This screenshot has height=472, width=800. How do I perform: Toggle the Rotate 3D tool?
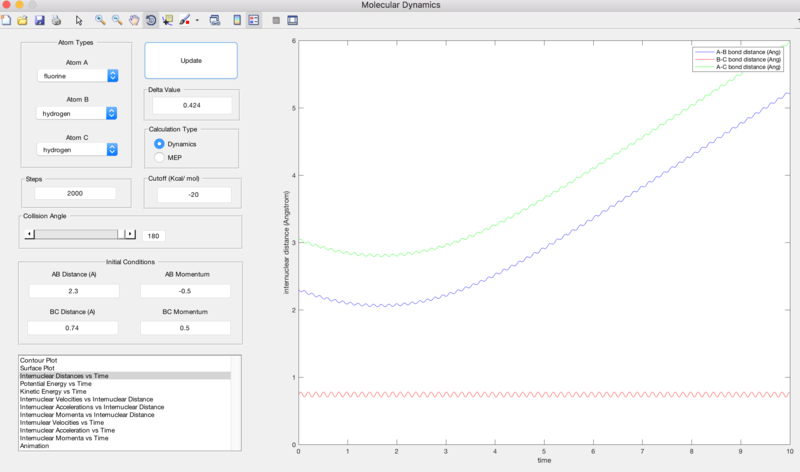point(150,20)
